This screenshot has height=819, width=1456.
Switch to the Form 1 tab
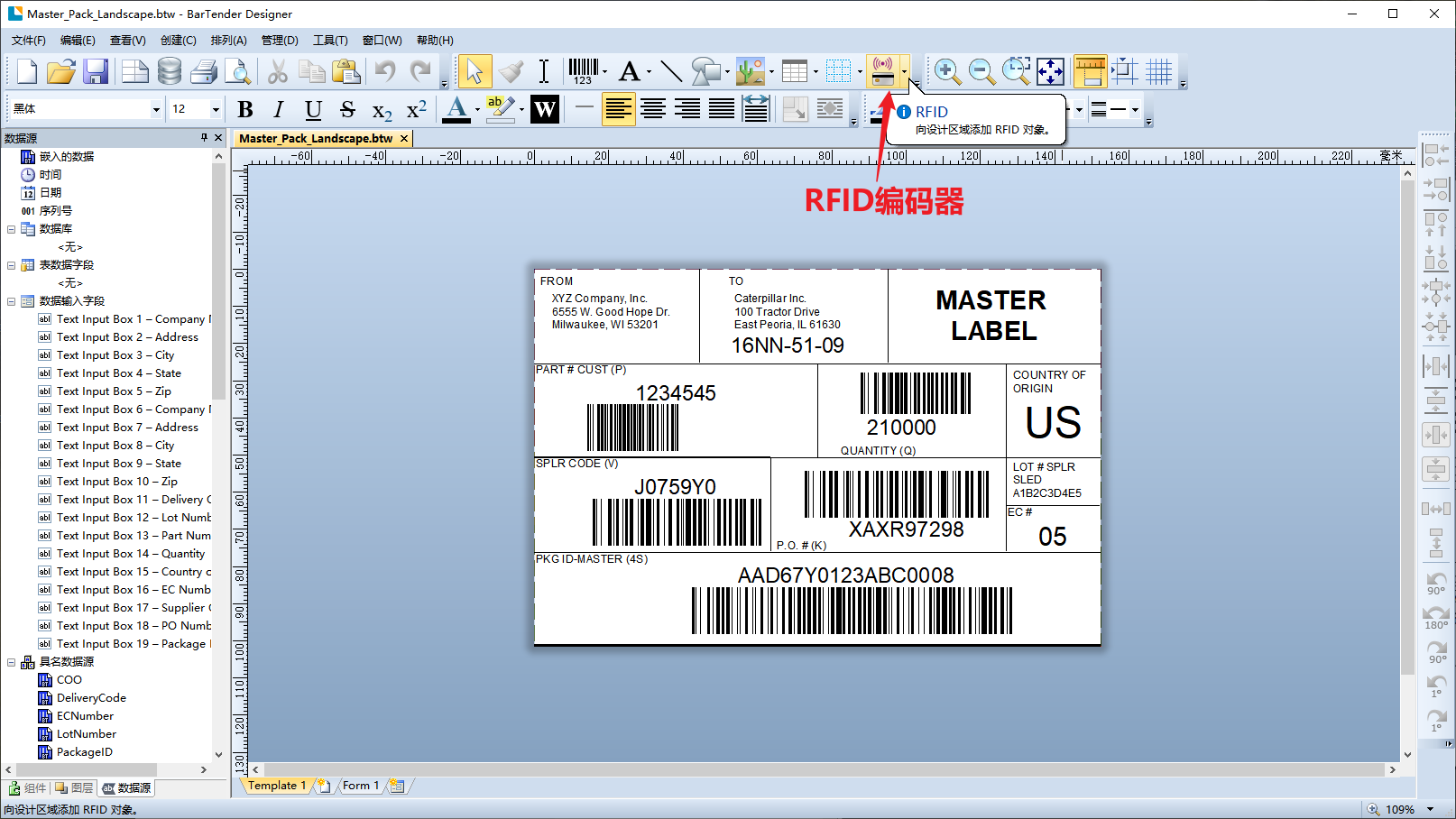point(360,786)
